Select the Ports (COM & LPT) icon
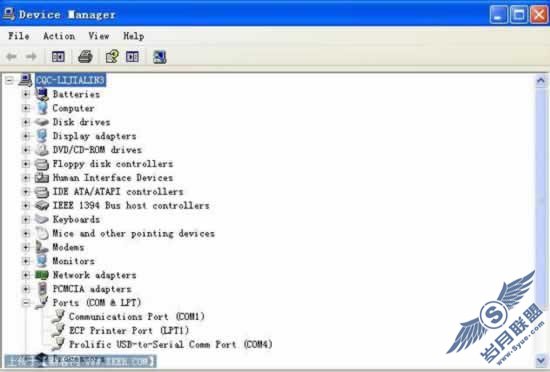550x372 pixels. click(x=42, y=303)
